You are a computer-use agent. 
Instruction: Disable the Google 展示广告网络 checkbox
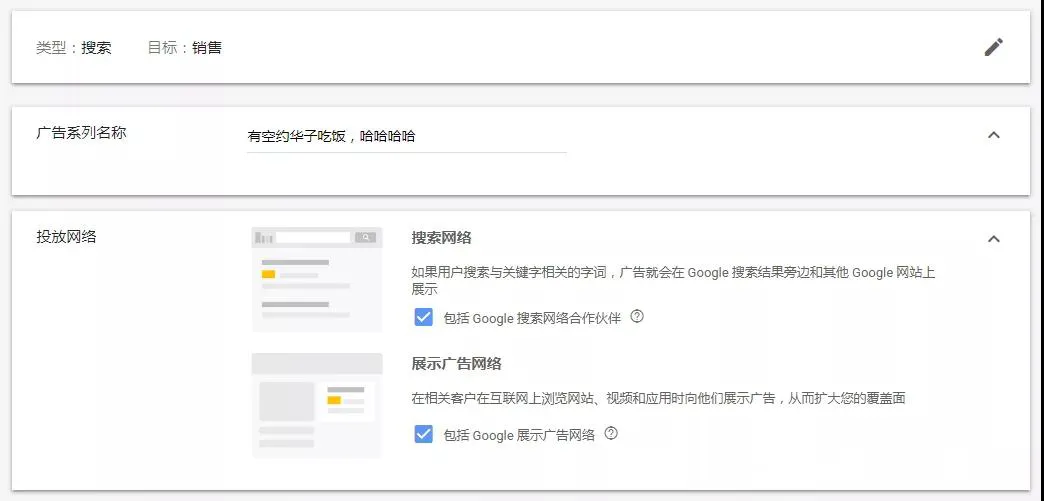424,434
